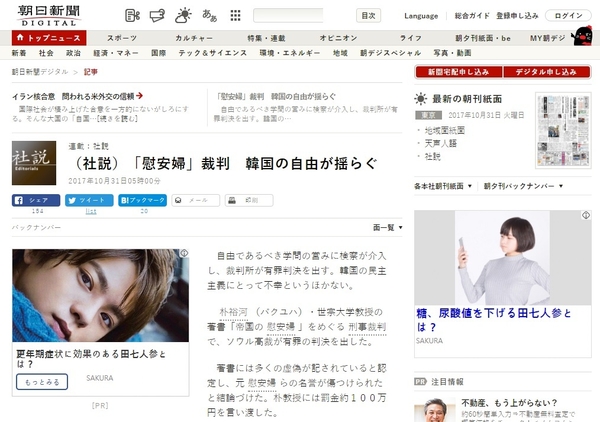Open the ライフ menu tab
Viewport: 600px width, 422px height.
click(x=411, y=38)
